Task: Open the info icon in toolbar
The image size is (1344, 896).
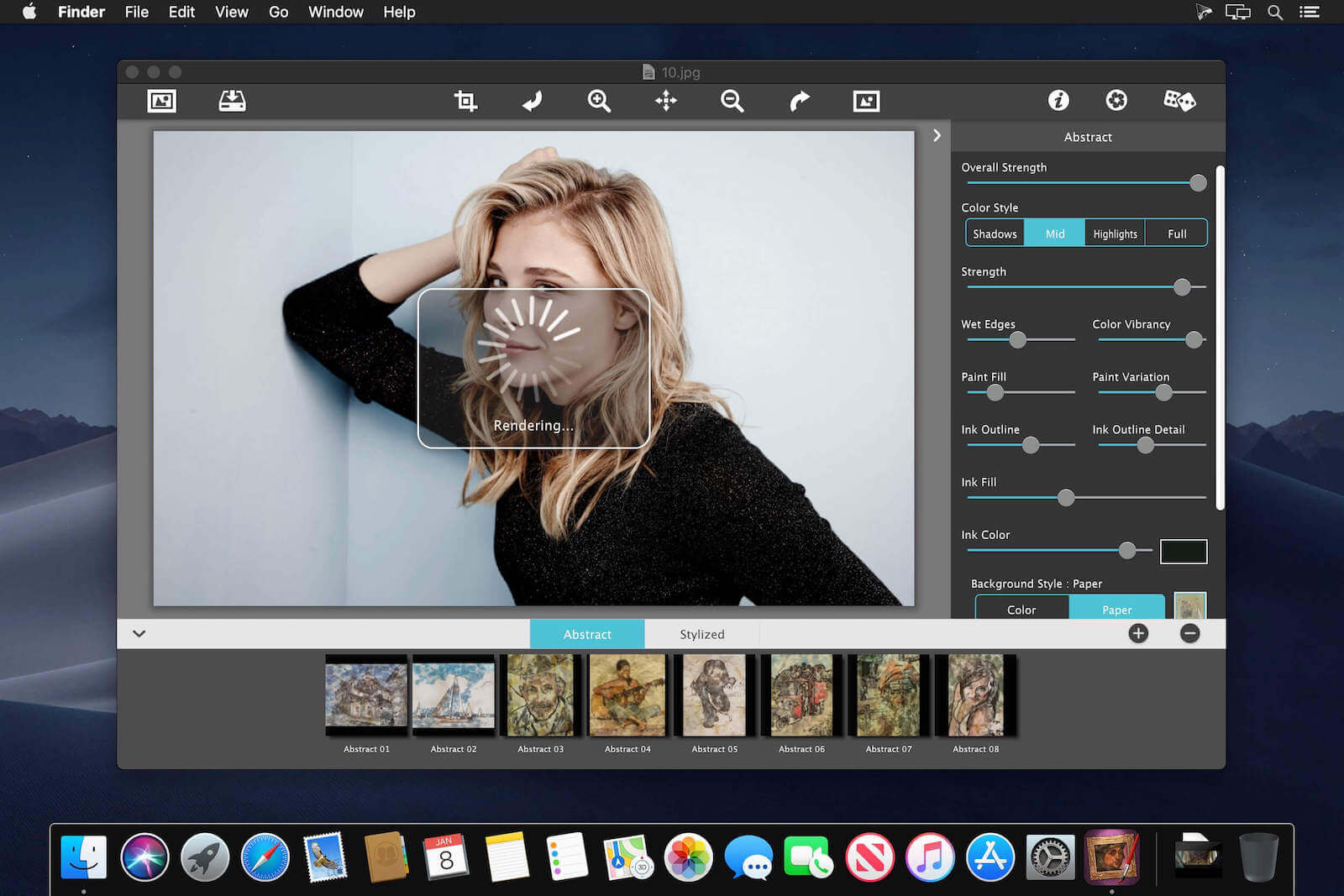Action: pyautogui.click(x=1058, y=101)
